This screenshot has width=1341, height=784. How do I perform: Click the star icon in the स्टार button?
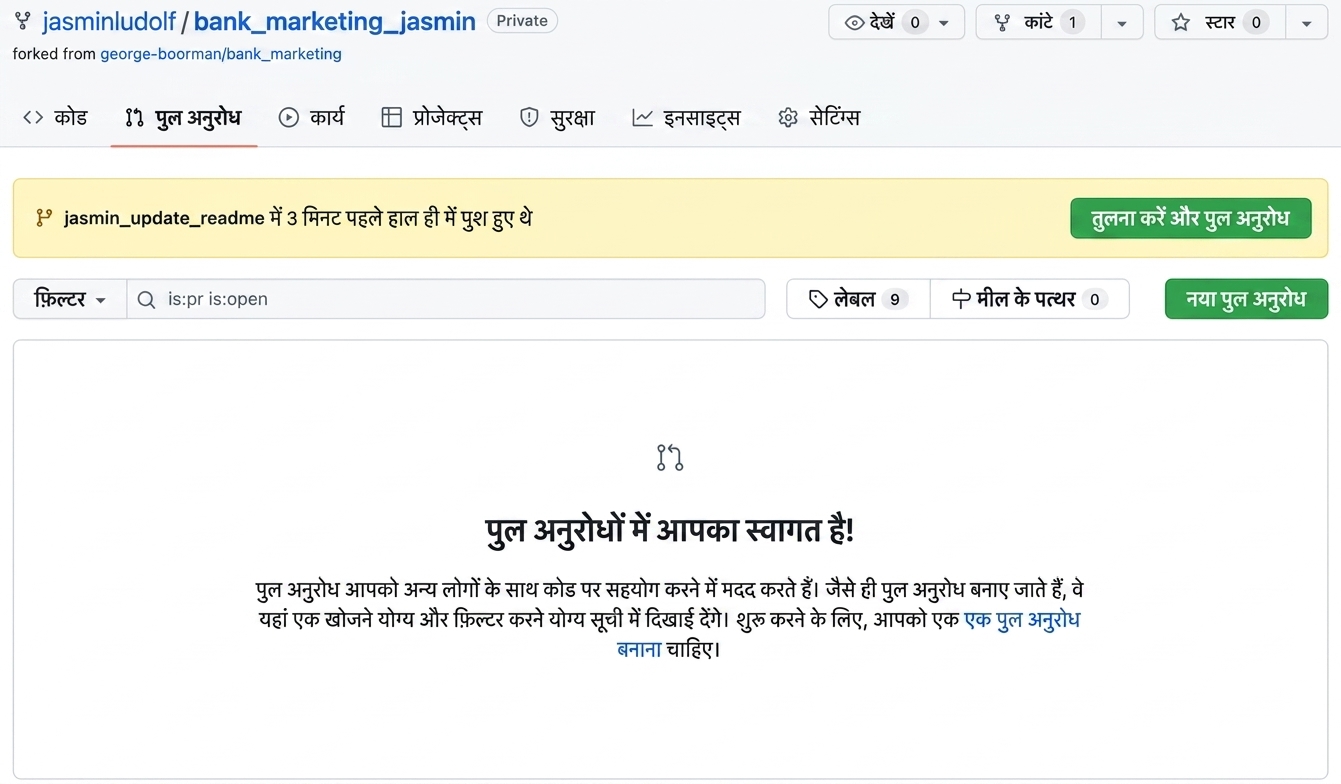tap(1180, 22)
